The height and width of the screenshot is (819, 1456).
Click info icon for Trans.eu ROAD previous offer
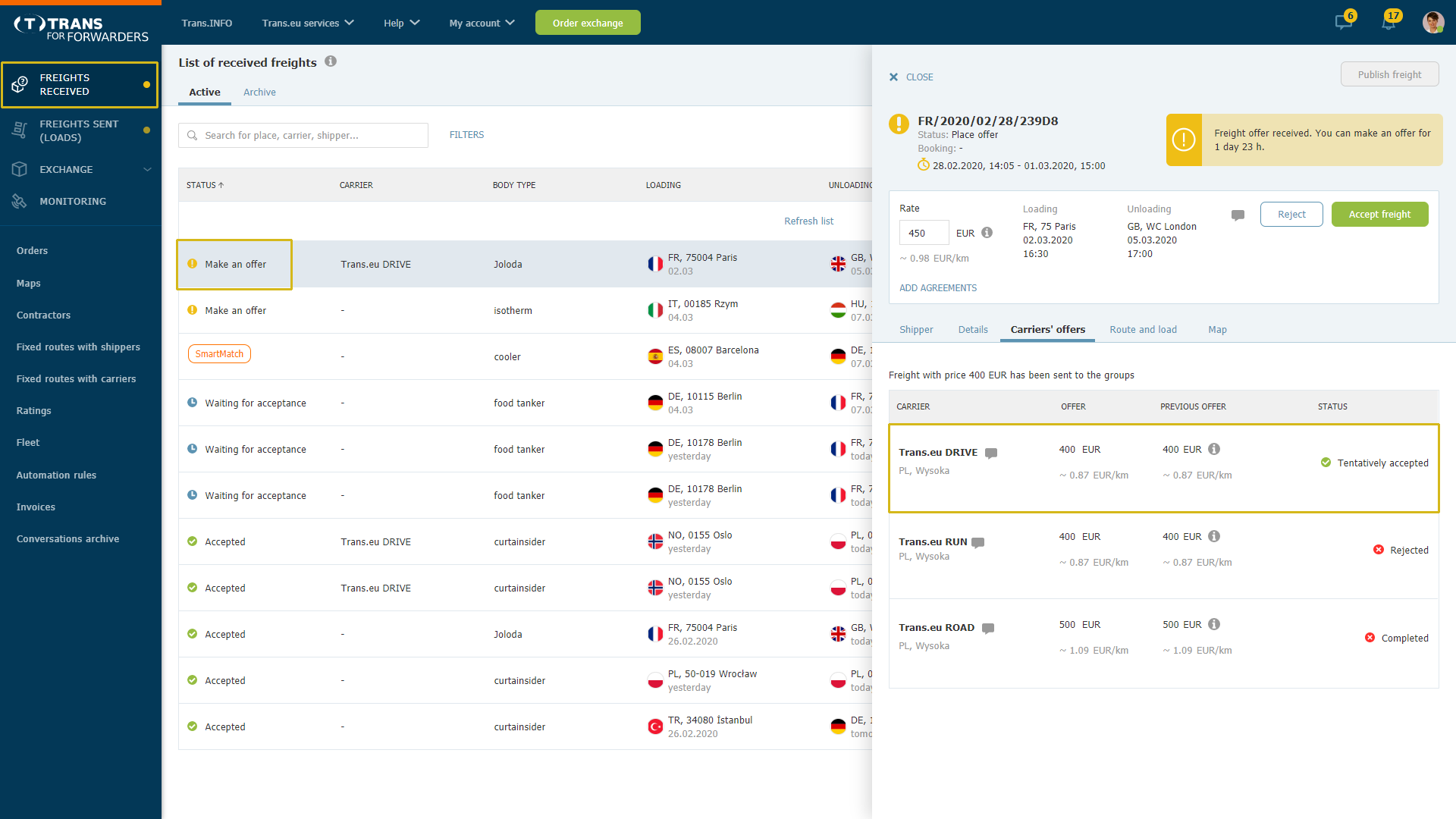pos(1214,624)
